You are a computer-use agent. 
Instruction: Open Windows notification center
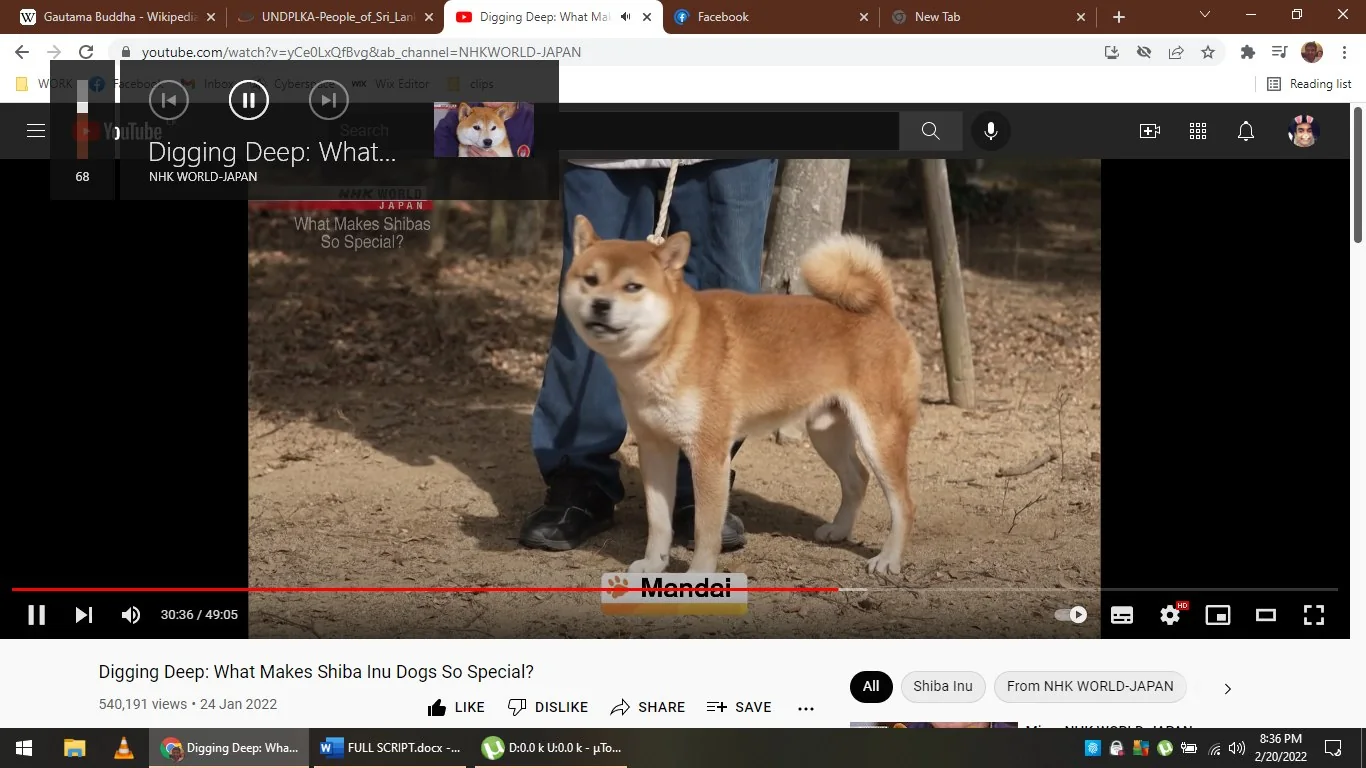click(1333, 748)
